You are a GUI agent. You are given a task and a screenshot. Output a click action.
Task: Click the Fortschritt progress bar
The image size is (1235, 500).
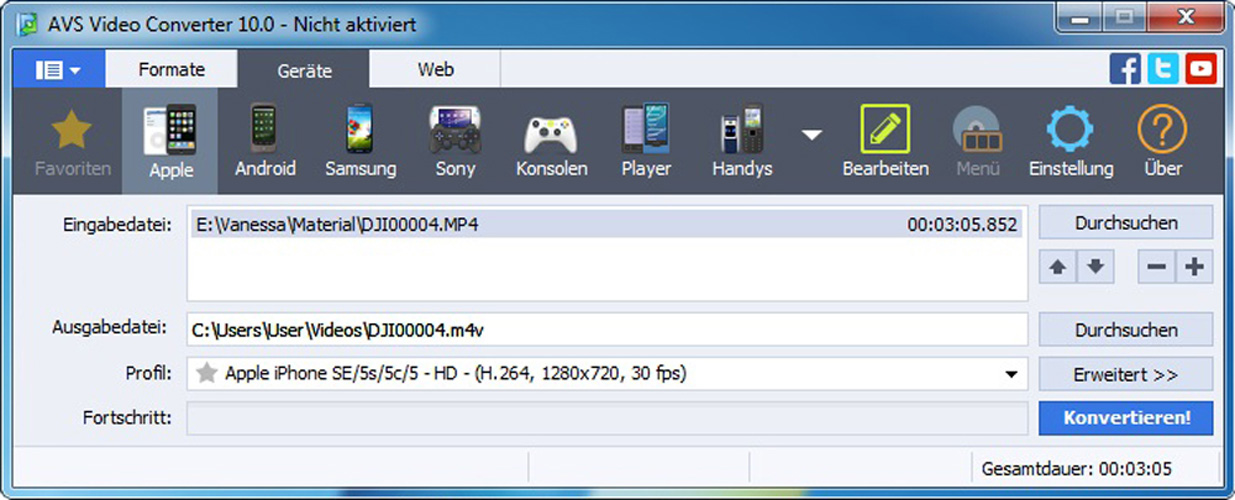click(x=607, y=418)
